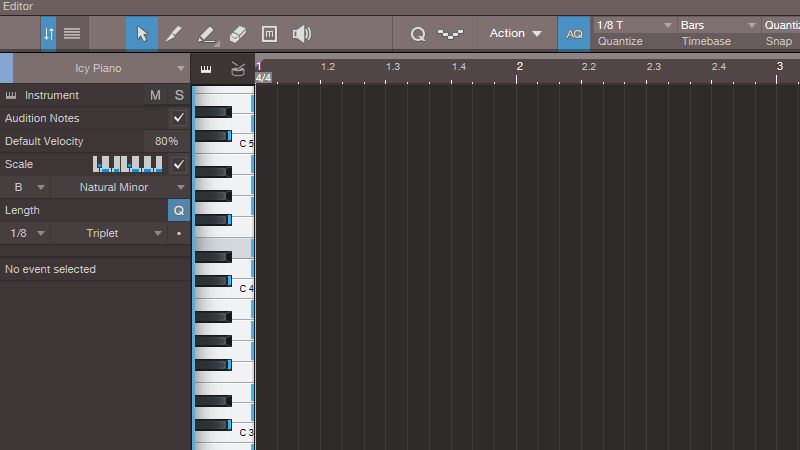Click the Instrument keyboard icon
Viewport: 800px width, 450px height.
coord(11,95)
